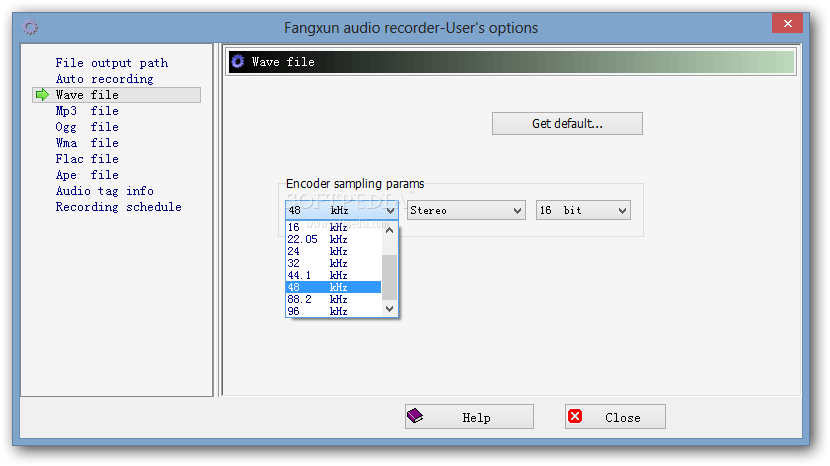Click the red X icon on Close button
830x466 pixels.
point(575,416)
